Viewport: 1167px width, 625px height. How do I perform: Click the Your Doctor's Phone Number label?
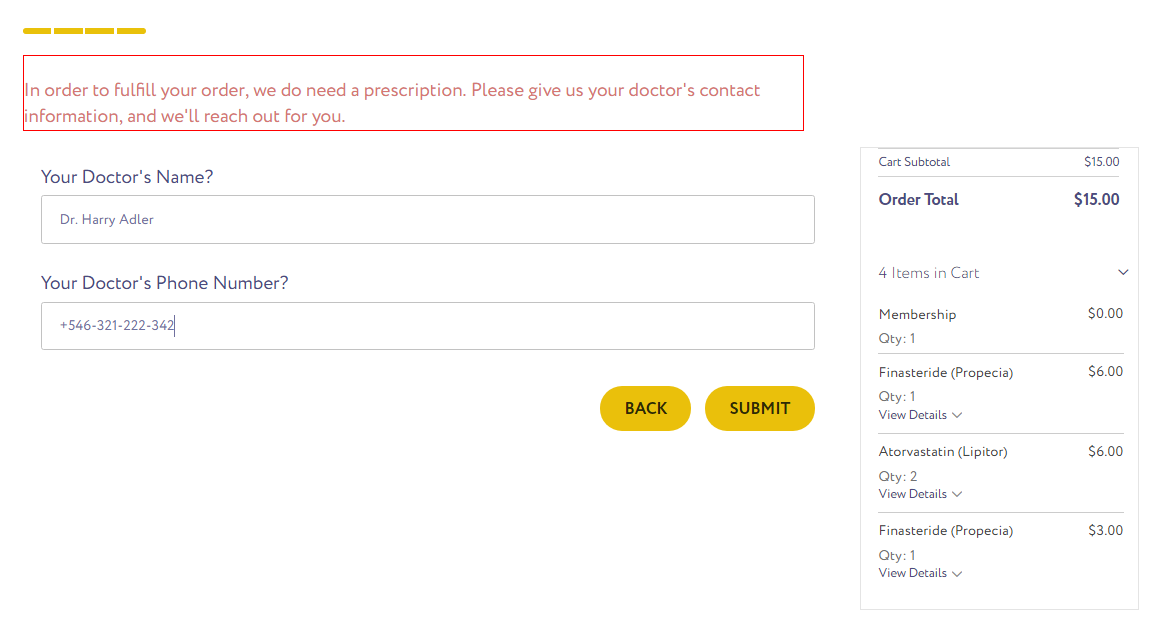164,283
